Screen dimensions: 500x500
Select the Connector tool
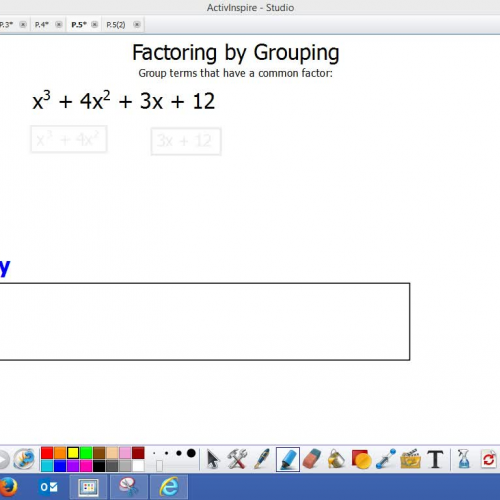[x=386, y=459]
